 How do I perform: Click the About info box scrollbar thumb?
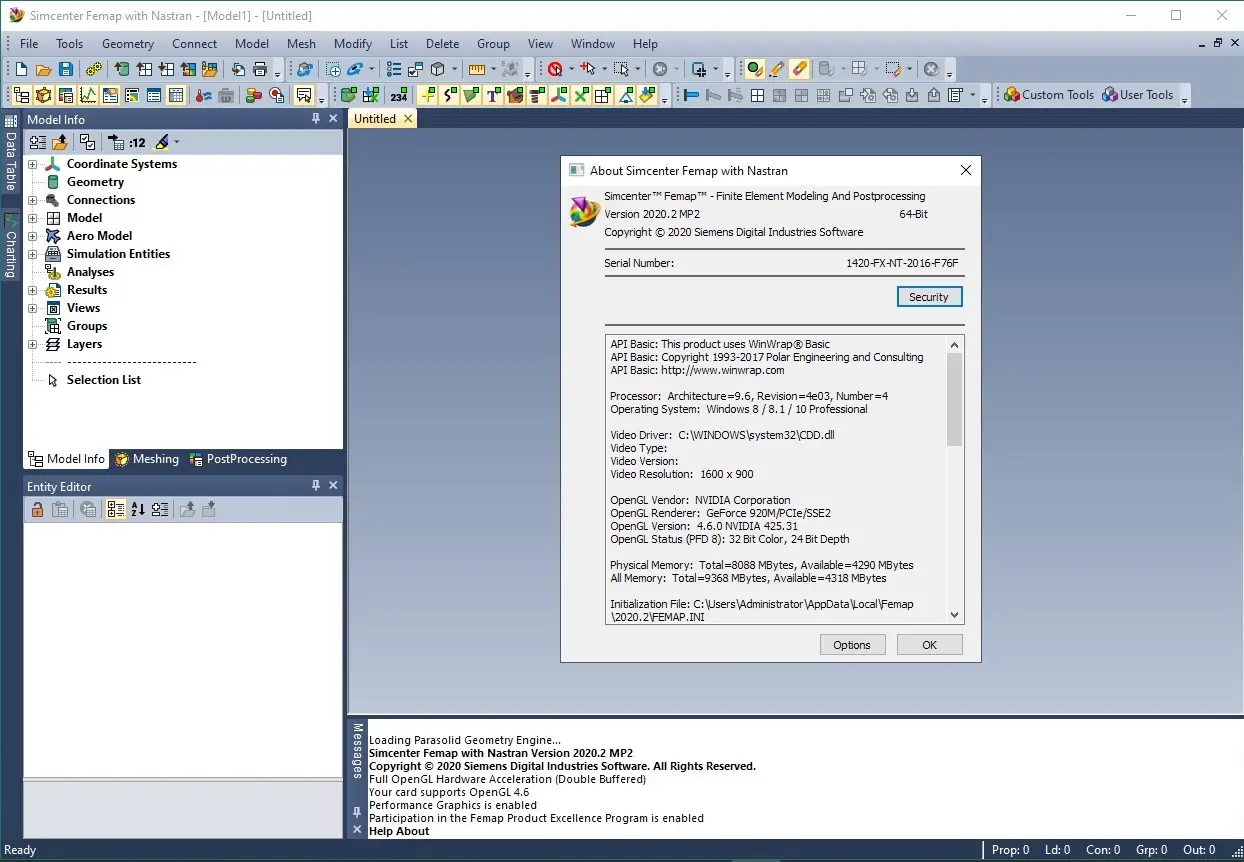coord(954,400)
